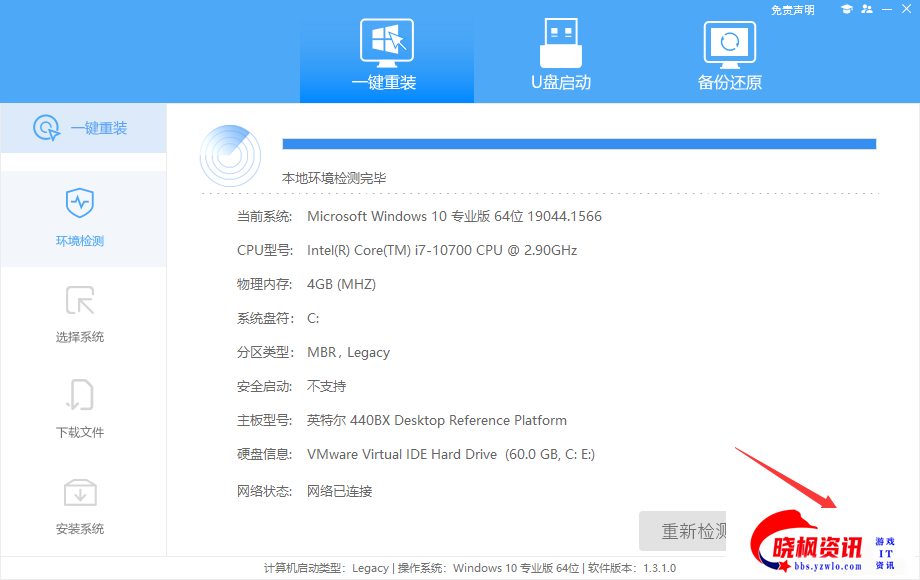Select the 环境检测 shield step icon

pyautogui.click(x=80, y=203)
